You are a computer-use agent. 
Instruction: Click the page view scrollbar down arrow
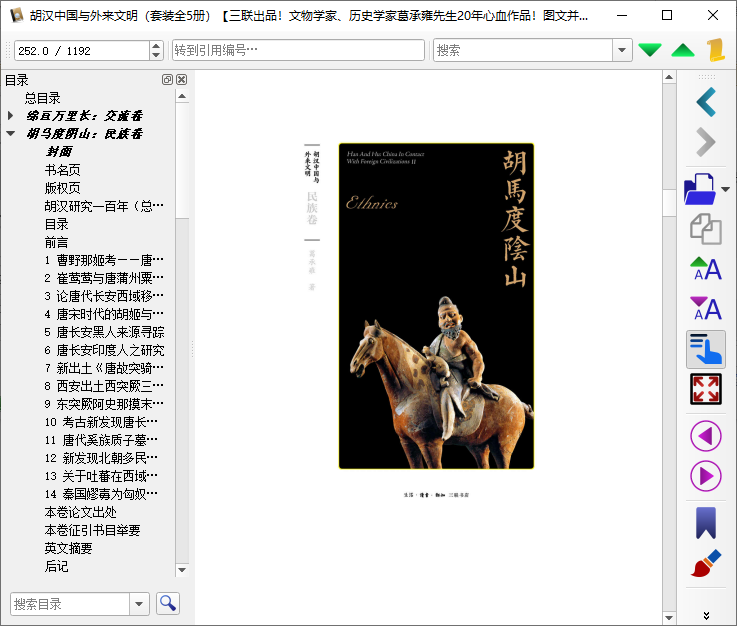point(669,618)
